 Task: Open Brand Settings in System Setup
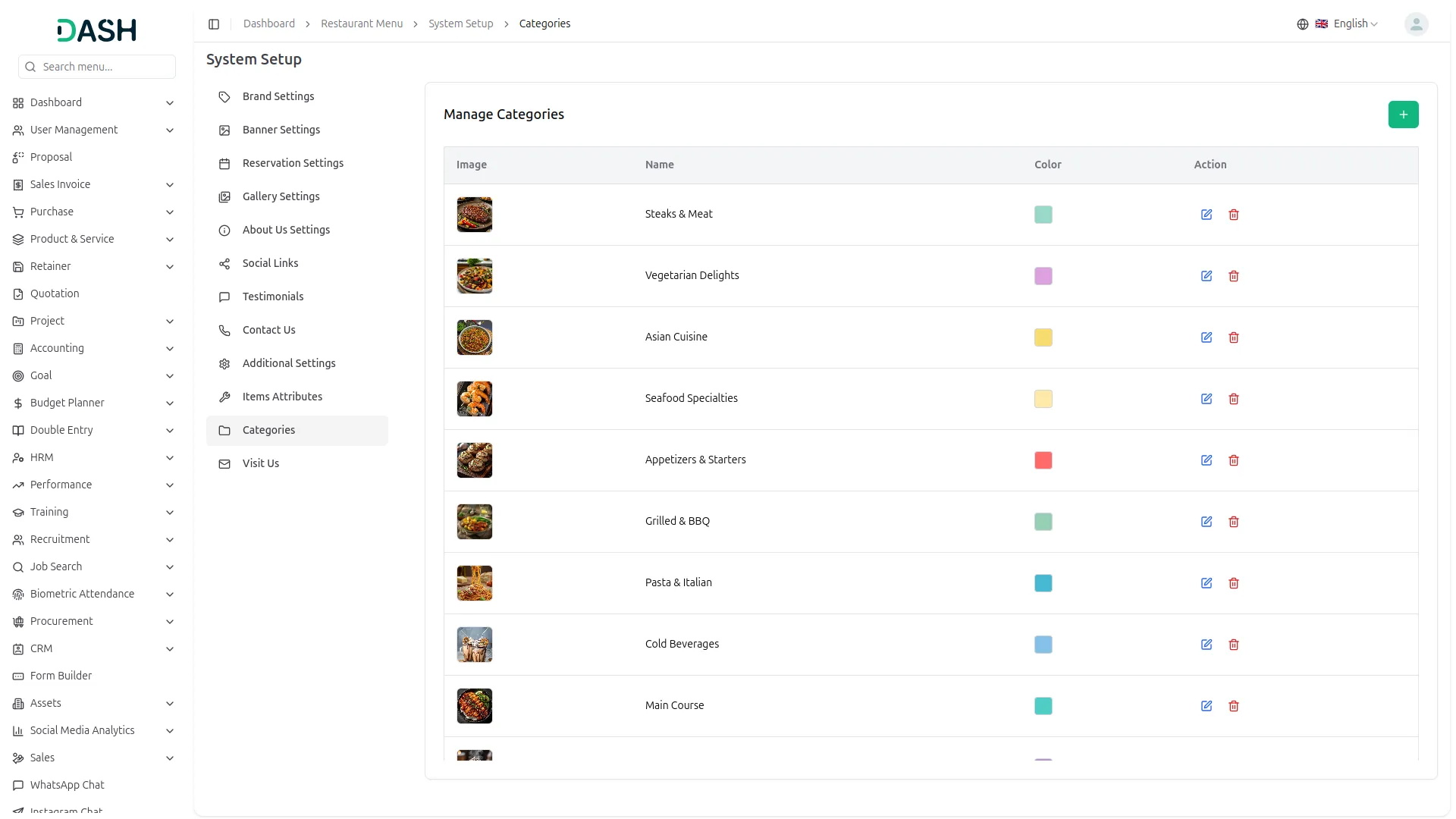(x=278, y=96)
